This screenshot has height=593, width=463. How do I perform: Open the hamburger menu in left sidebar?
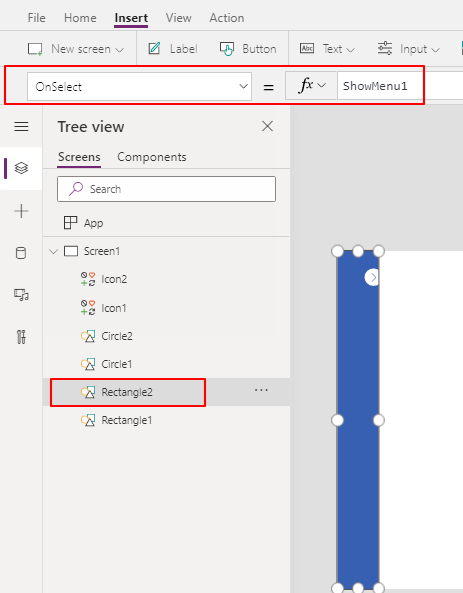coord(21,126)
